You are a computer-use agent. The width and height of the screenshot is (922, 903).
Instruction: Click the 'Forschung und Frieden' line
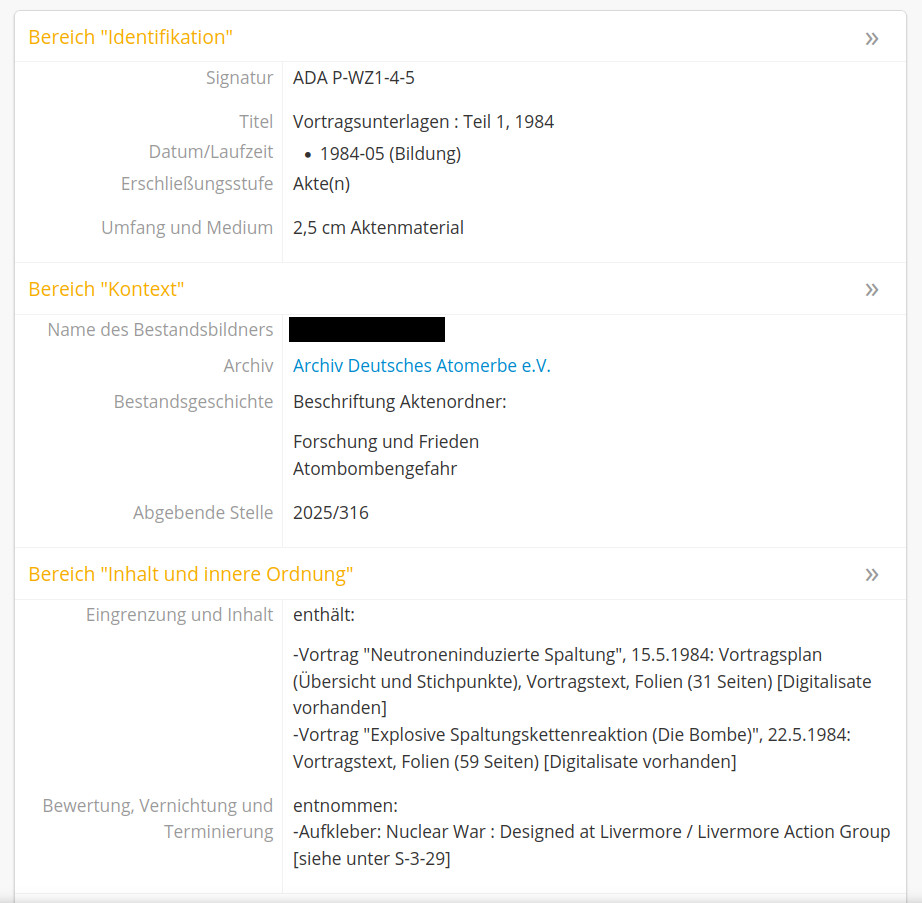coord(385,441)
